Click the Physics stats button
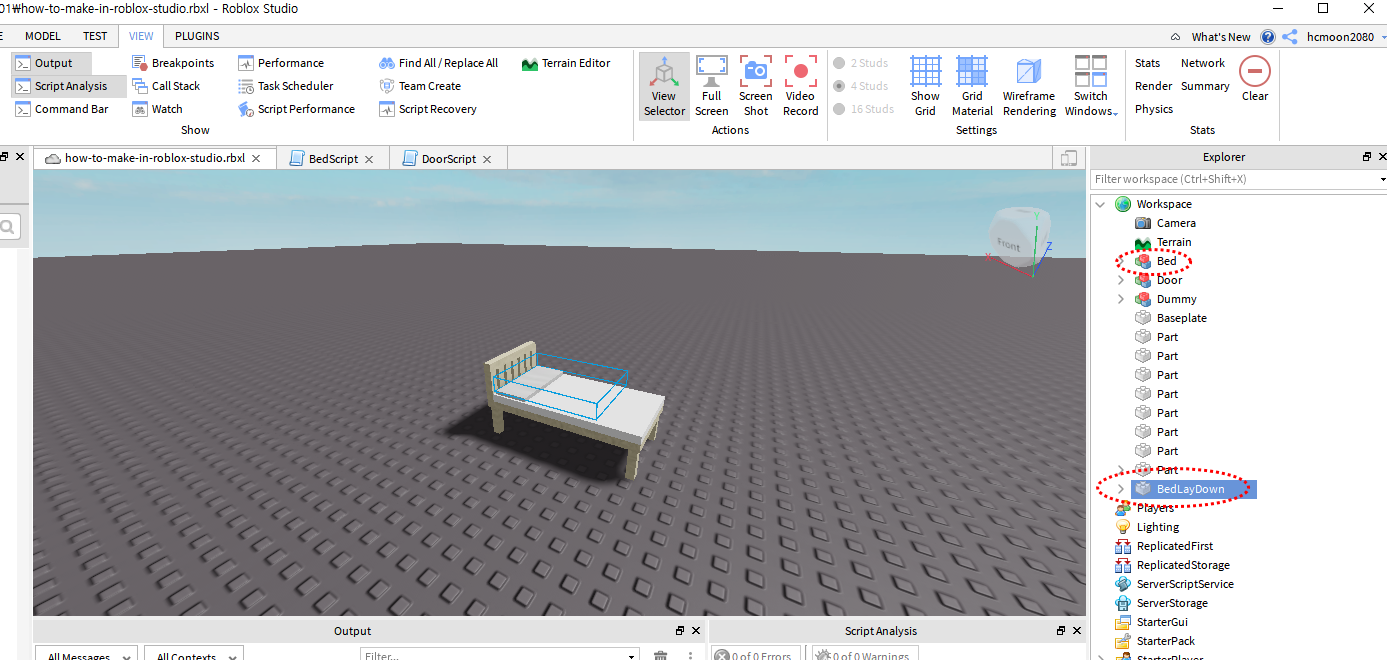This screenshot has width=1387, height=660. pyautogui.click(x=1154, y=109)
